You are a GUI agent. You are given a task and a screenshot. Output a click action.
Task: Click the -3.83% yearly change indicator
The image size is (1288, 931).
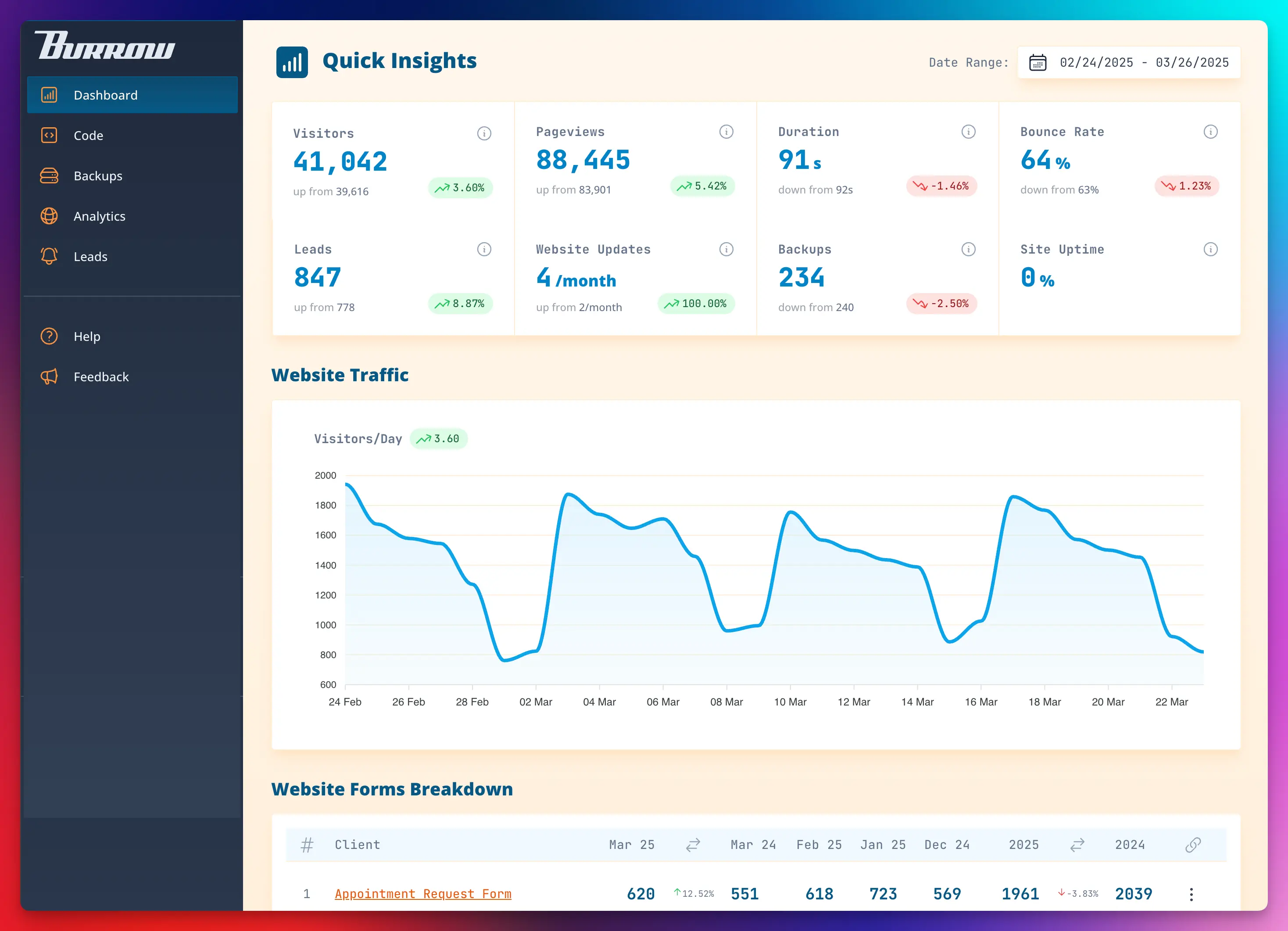pos(1078,894)
